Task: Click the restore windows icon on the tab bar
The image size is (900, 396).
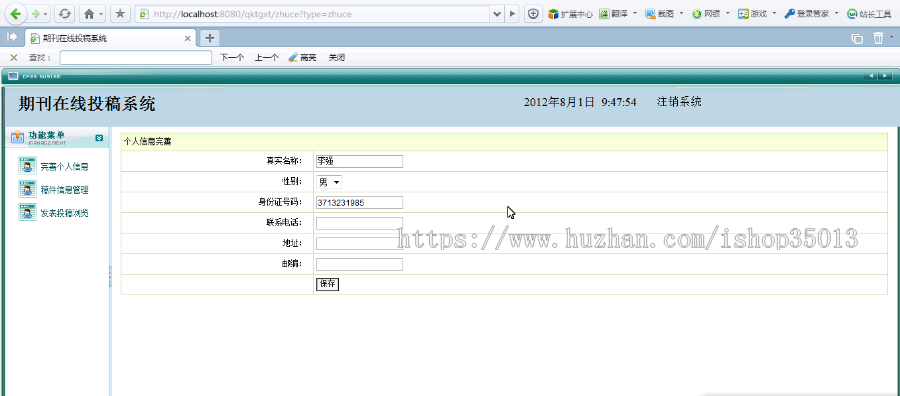Action: [857, 38]
